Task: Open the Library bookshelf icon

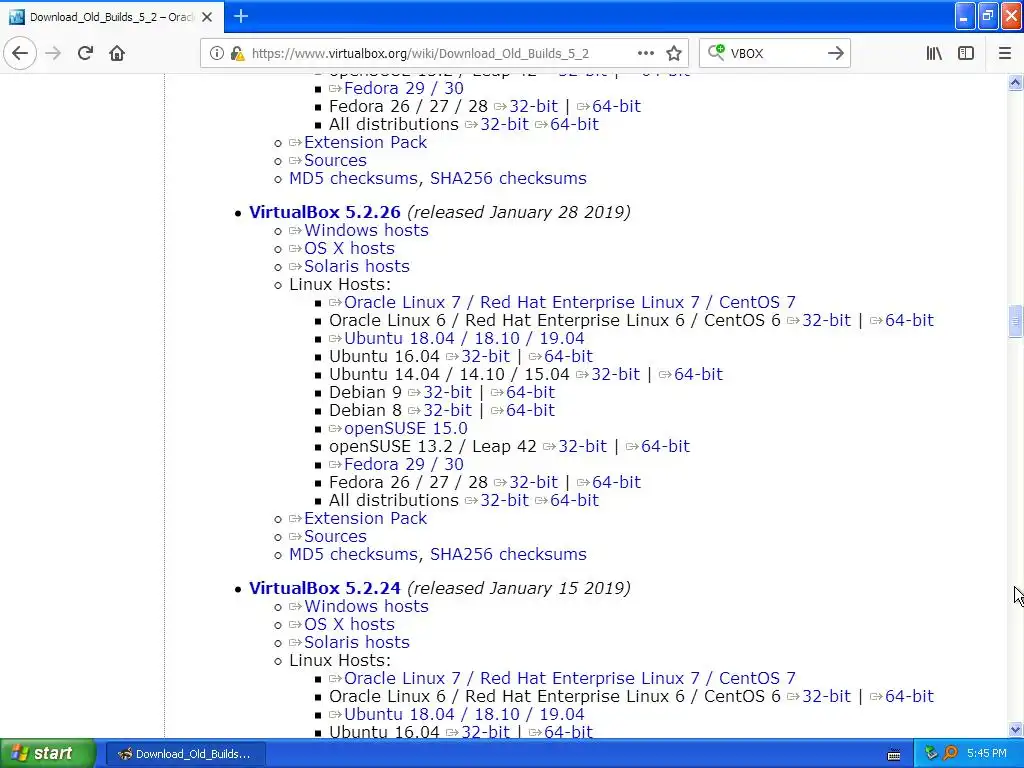Action: [934, 54]
